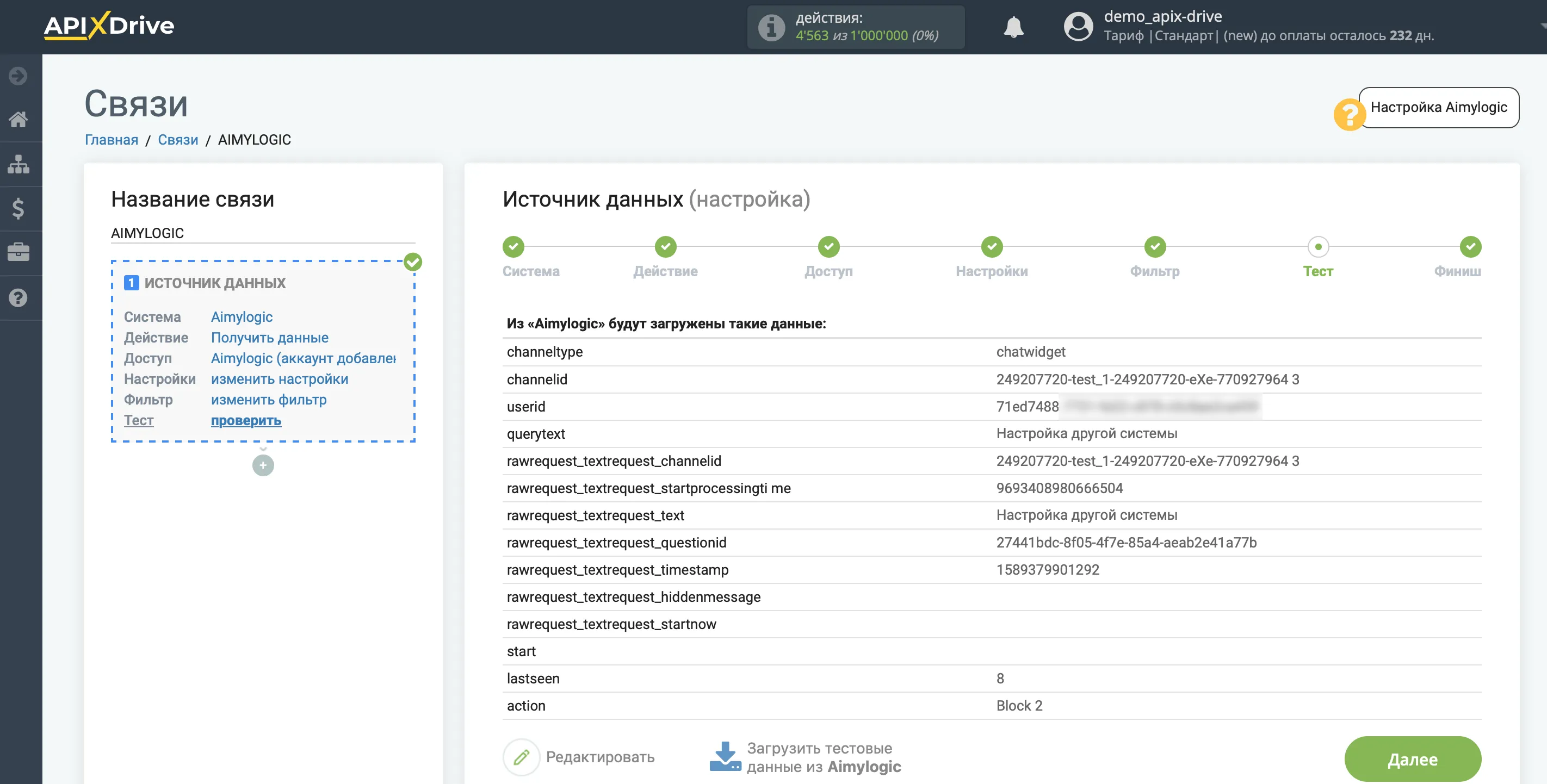1547x784 pixels.
Task: Click изменить настройки link
Action: [279, 379]
